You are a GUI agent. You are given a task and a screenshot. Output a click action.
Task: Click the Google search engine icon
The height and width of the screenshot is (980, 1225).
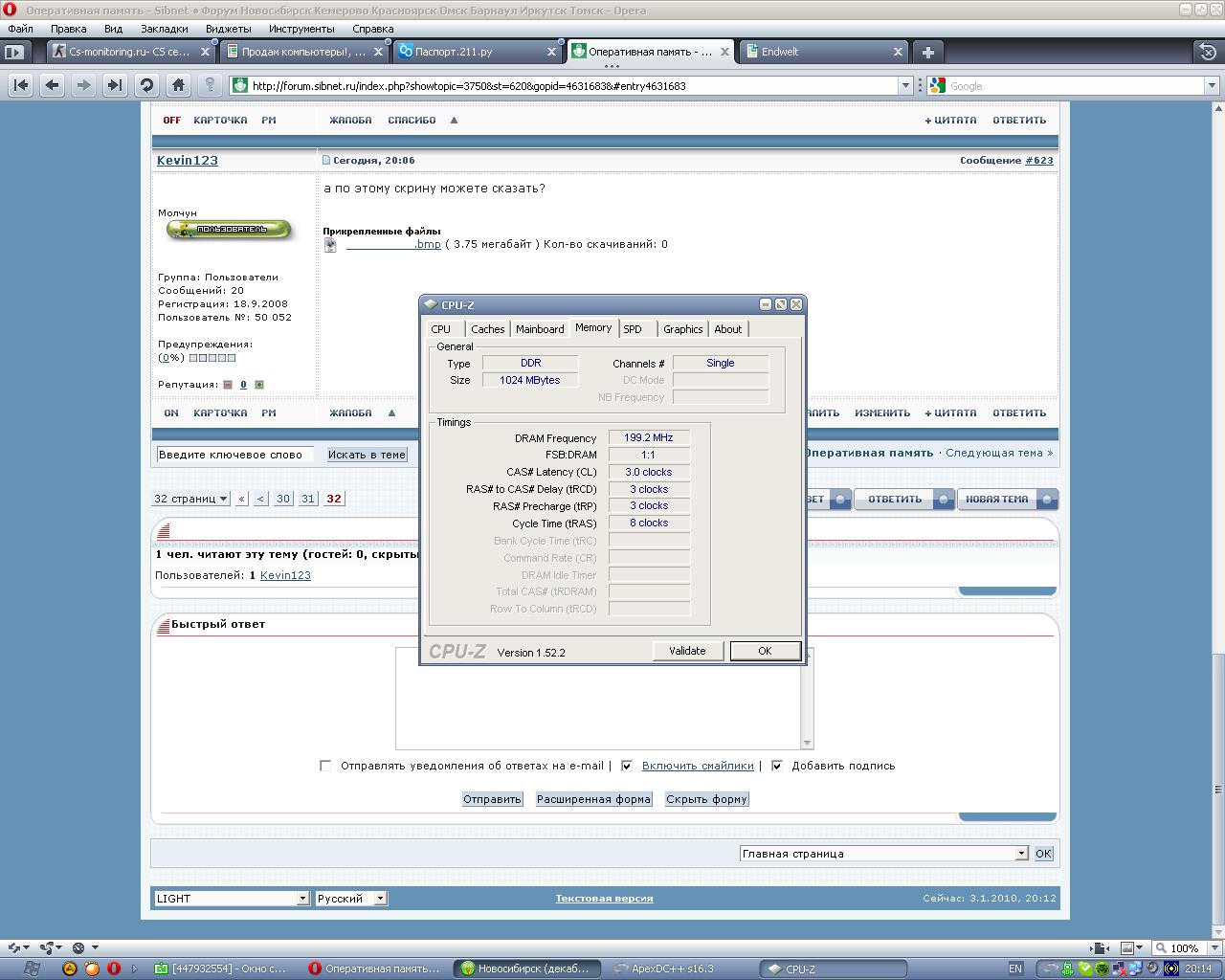click(x=937, y=85)
